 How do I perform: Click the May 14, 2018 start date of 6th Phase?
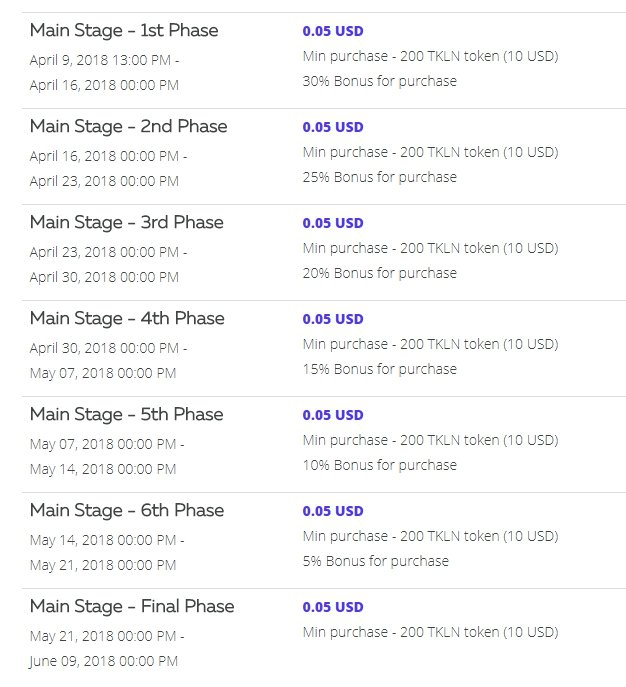tap(103, 540)
